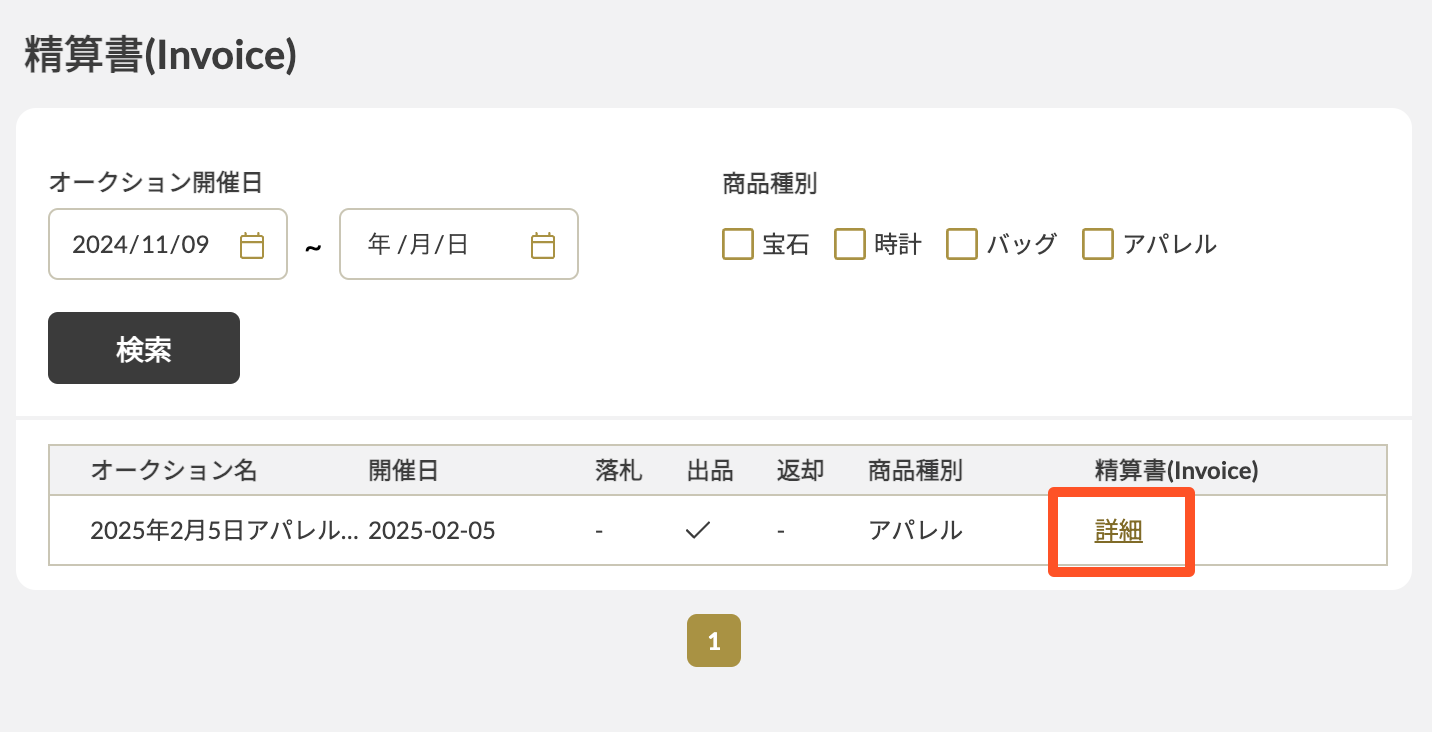Screen dimensions: 1432x732
Task: Check the バッグ product type checkbox
Action: click(x=962, y=244)
